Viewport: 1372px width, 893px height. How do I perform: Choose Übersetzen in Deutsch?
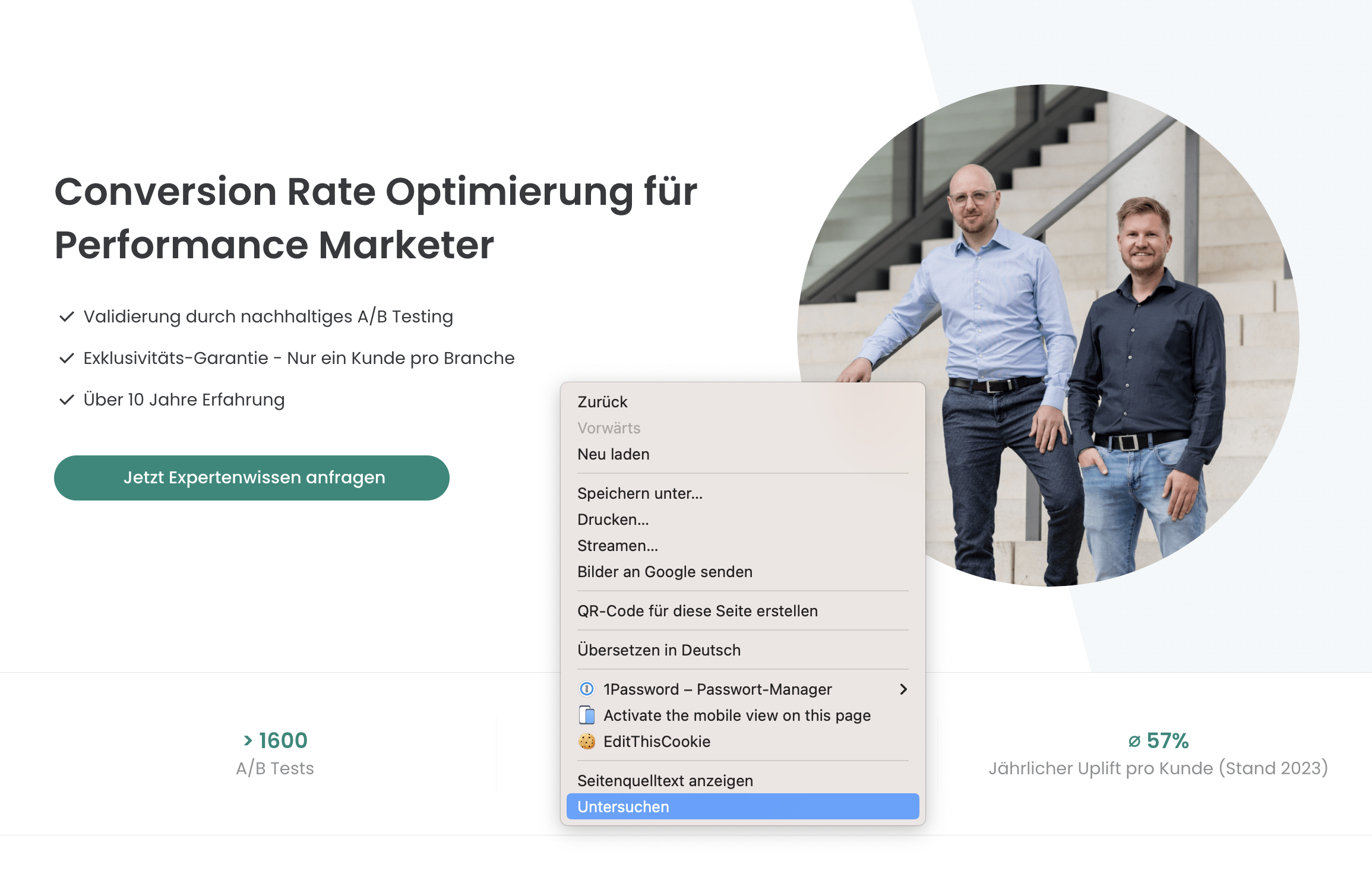click(742, 650)
